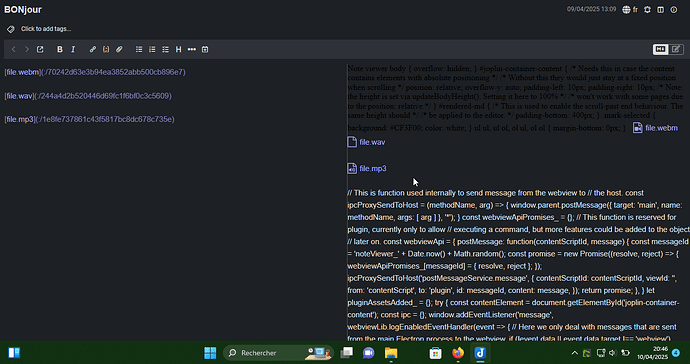Click the note date 09/04/2025 13:09
The image size is (690, 364).
click(x=591, y=9)
